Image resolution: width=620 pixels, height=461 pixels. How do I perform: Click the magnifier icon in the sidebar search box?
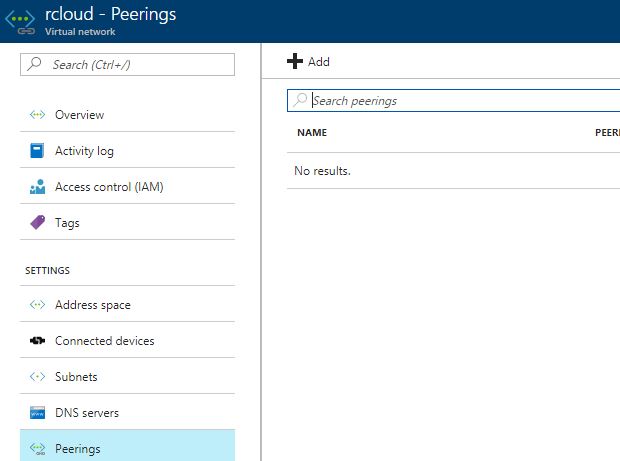point(34,64)
